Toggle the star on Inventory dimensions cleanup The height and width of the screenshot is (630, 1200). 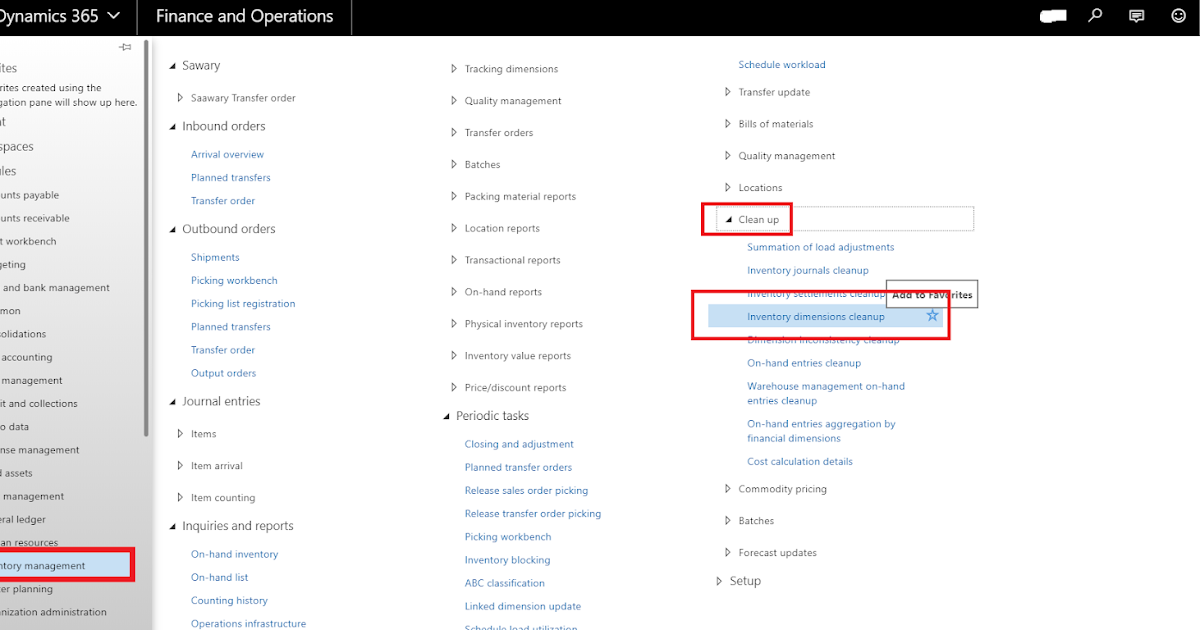(x=932, y=316)
